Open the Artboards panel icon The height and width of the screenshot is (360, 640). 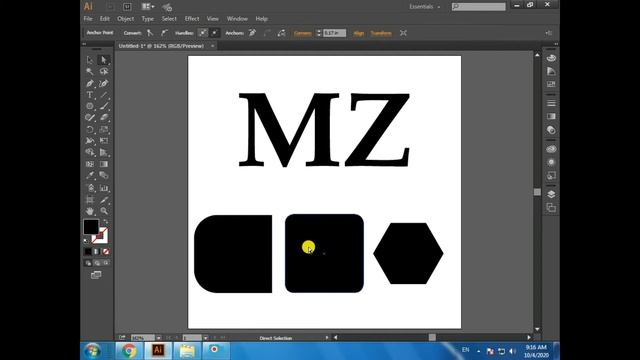(551, 208)
